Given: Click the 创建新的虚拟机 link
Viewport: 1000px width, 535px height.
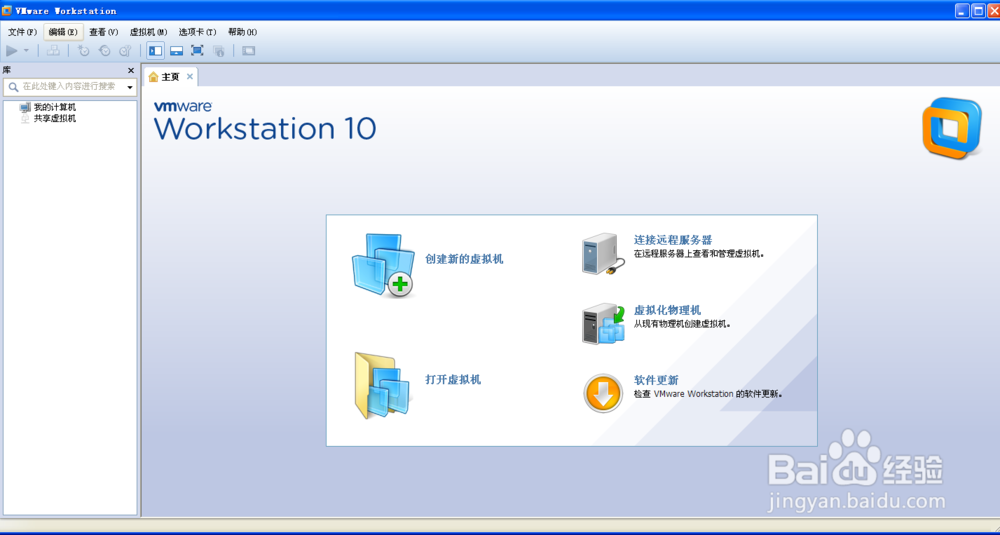Looking at the screenshot, I should [464, 259].
